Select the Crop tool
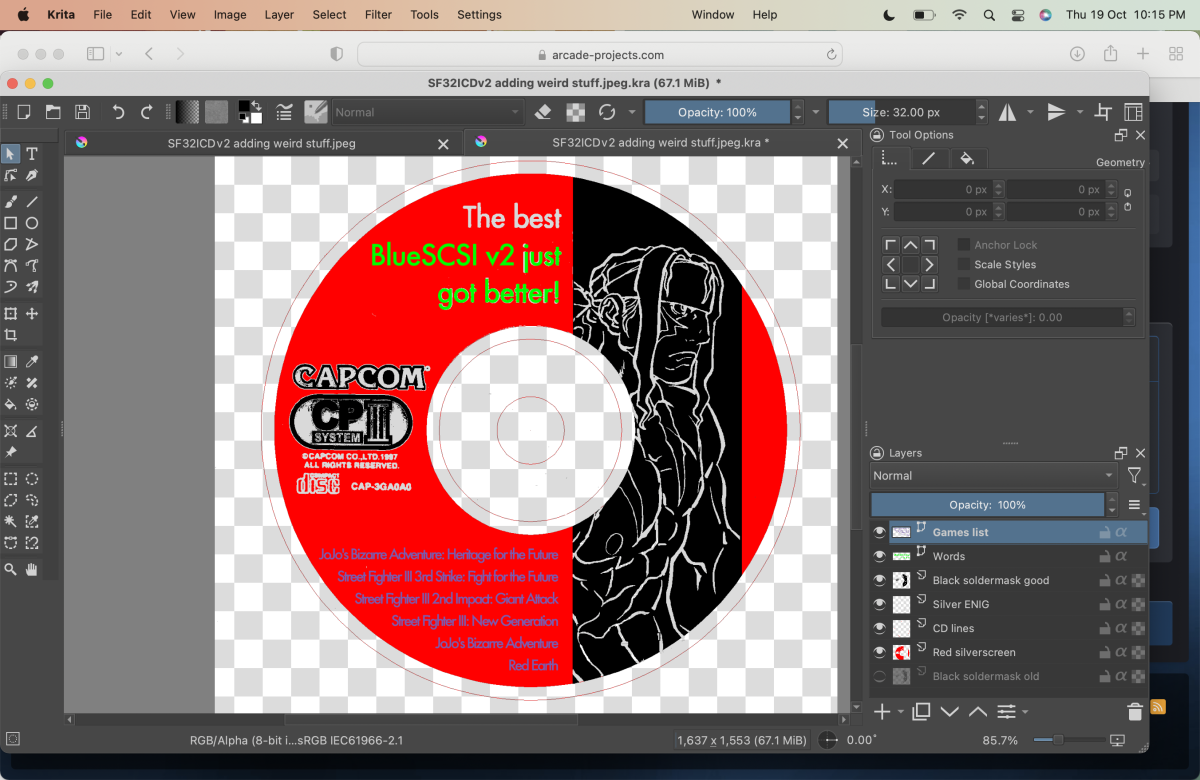This screenshot has width=1200, height=780. pos(11,335)
